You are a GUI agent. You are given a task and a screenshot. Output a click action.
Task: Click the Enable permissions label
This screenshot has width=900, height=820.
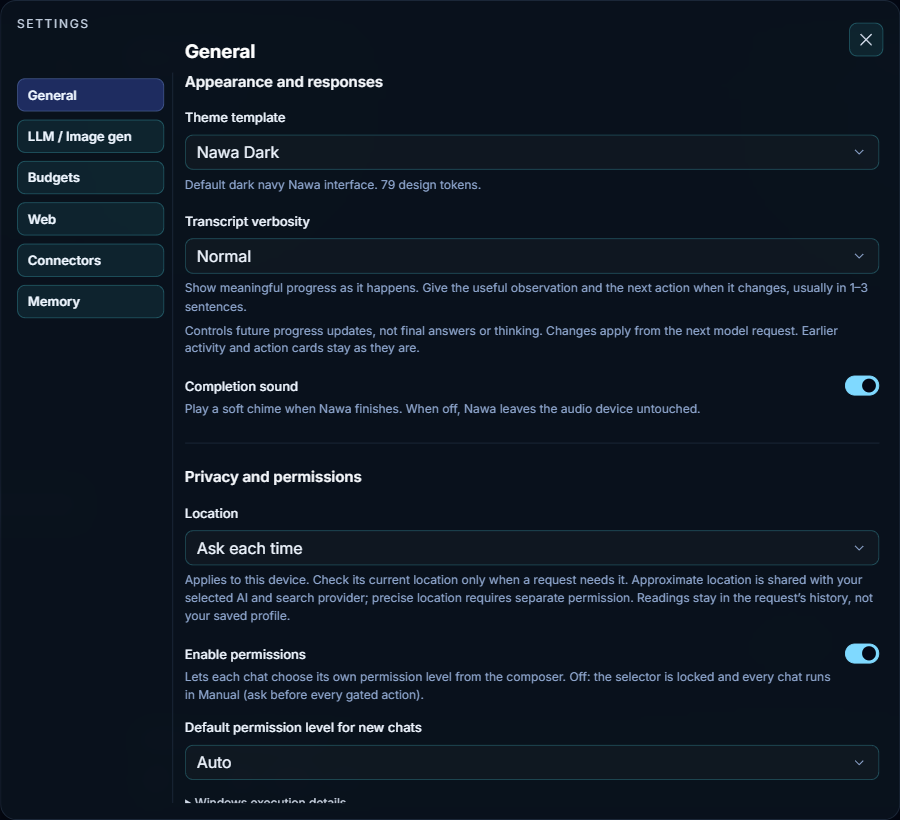[x=245, y=654]
